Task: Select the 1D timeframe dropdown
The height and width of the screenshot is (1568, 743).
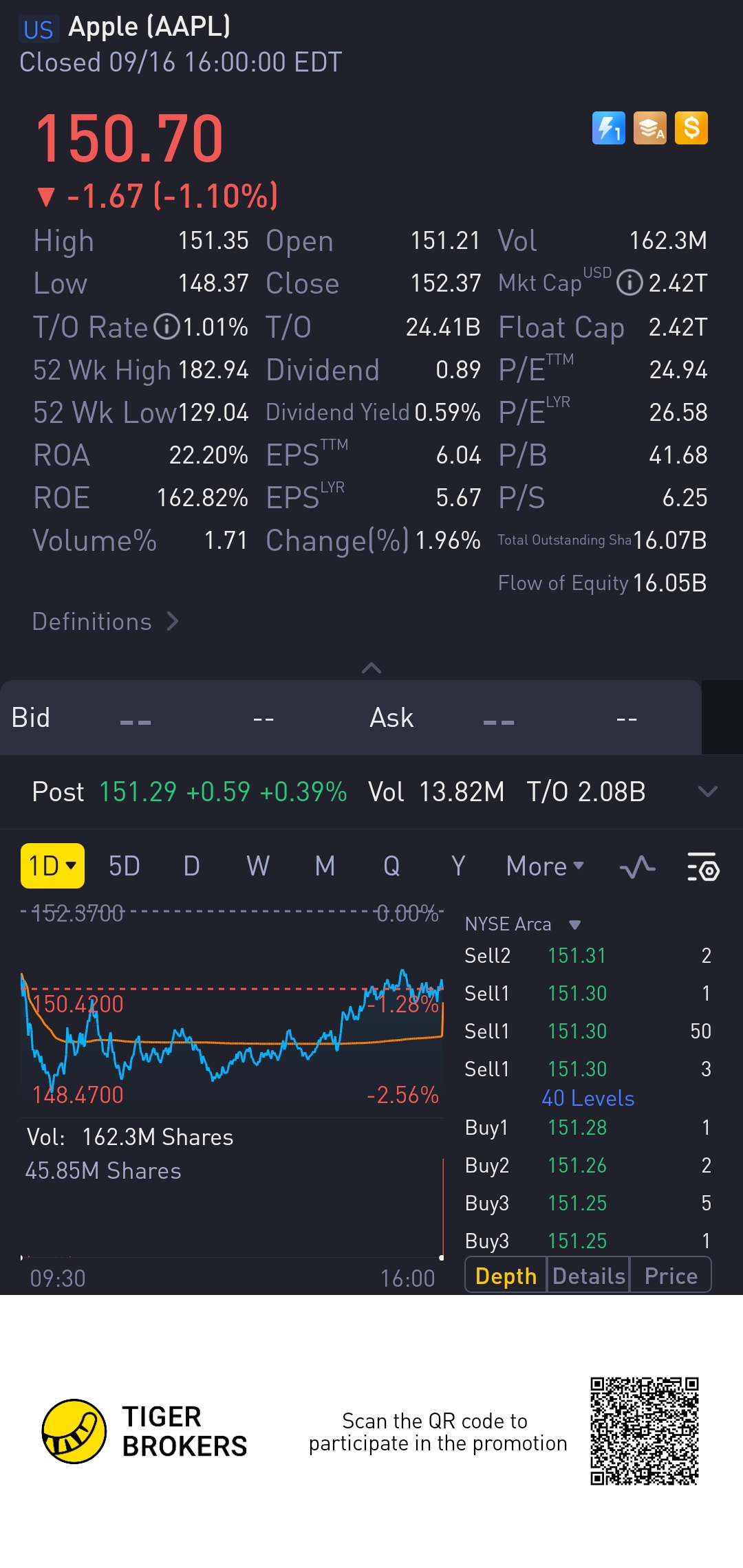Action: (52, 866)
